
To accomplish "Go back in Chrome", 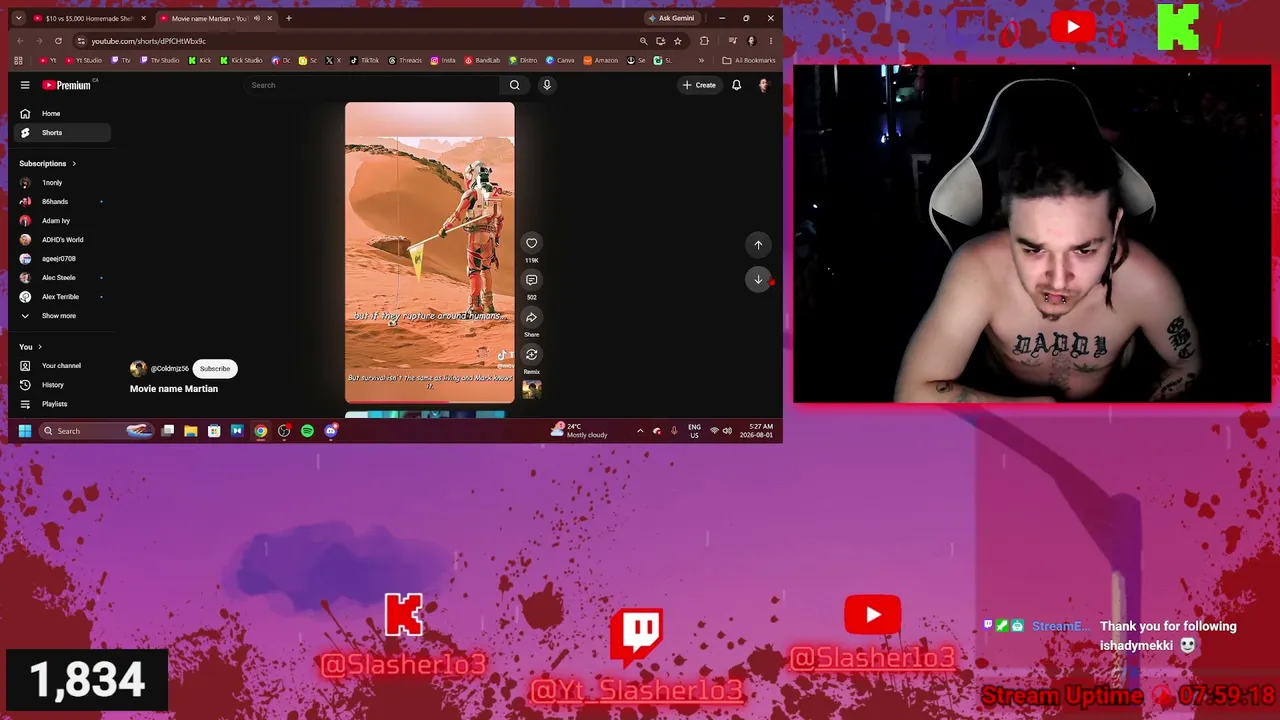I will click(19, 41).
